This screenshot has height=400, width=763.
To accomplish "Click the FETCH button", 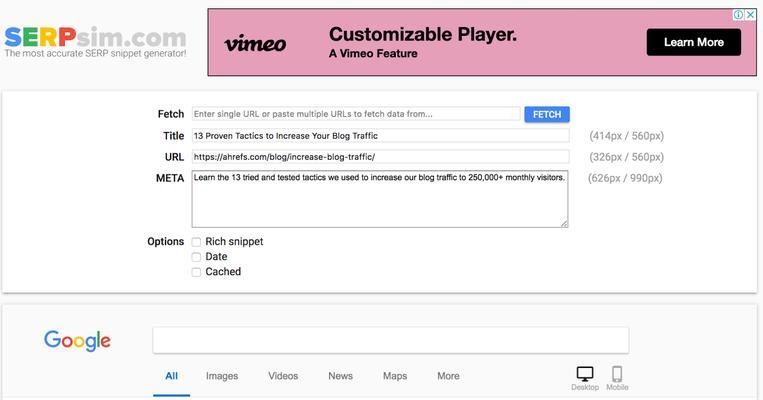I will coord(547,114).
